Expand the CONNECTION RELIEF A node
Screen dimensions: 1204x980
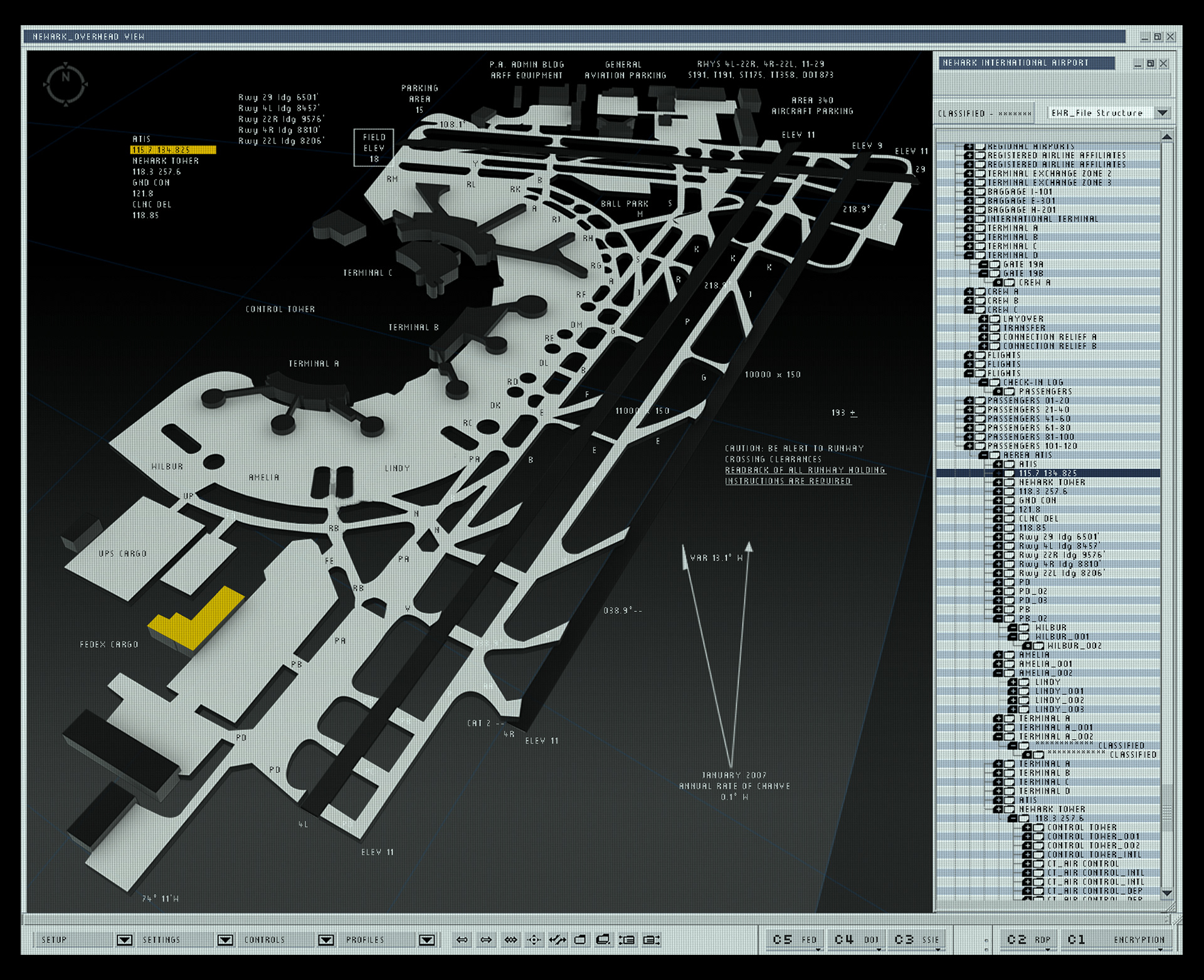984,337
